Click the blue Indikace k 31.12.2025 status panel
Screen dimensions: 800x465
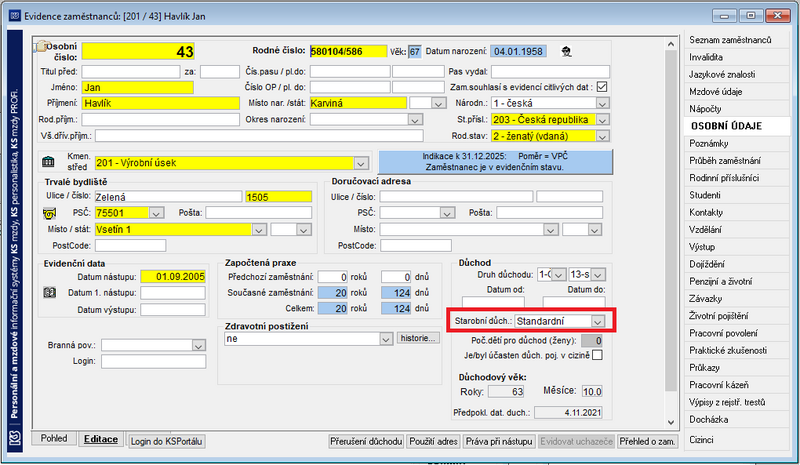tap(495, 162)
